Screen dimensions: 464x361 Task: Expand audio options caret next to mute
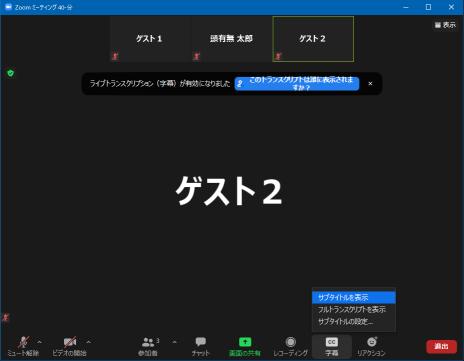[x=40, y=342]
